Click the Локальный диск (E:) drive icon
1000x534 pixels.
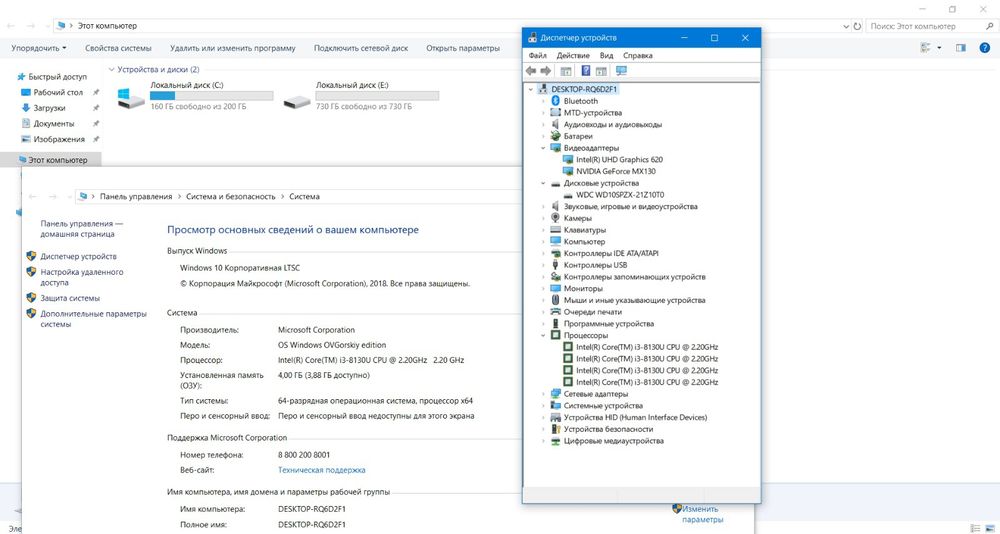(297, 100)
